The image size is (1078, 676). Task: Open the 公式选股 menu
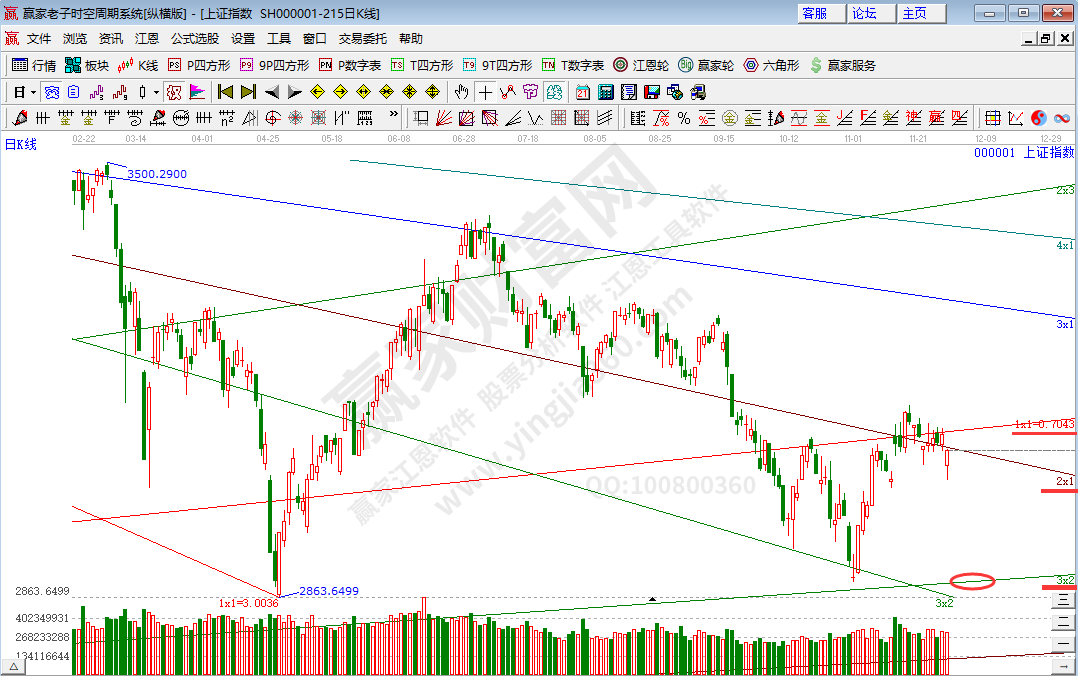tap(194, 39)
